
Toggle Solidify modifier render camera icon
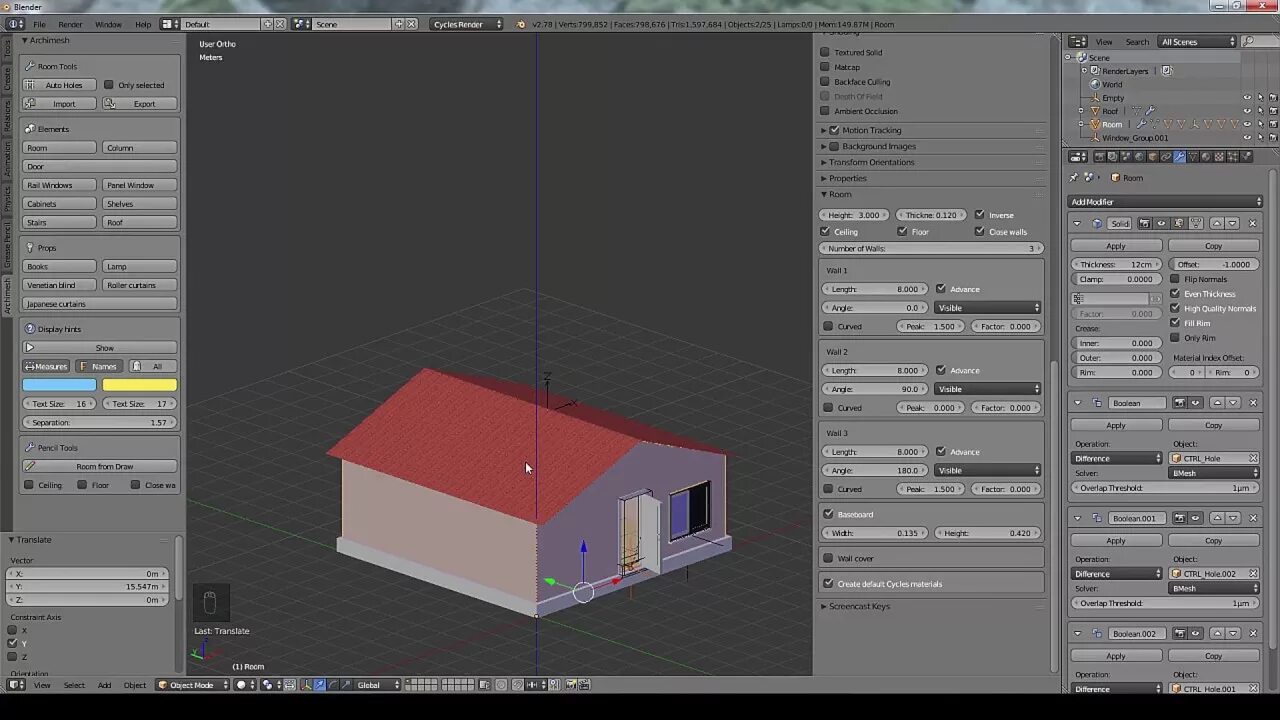[x=1145, y=223]
